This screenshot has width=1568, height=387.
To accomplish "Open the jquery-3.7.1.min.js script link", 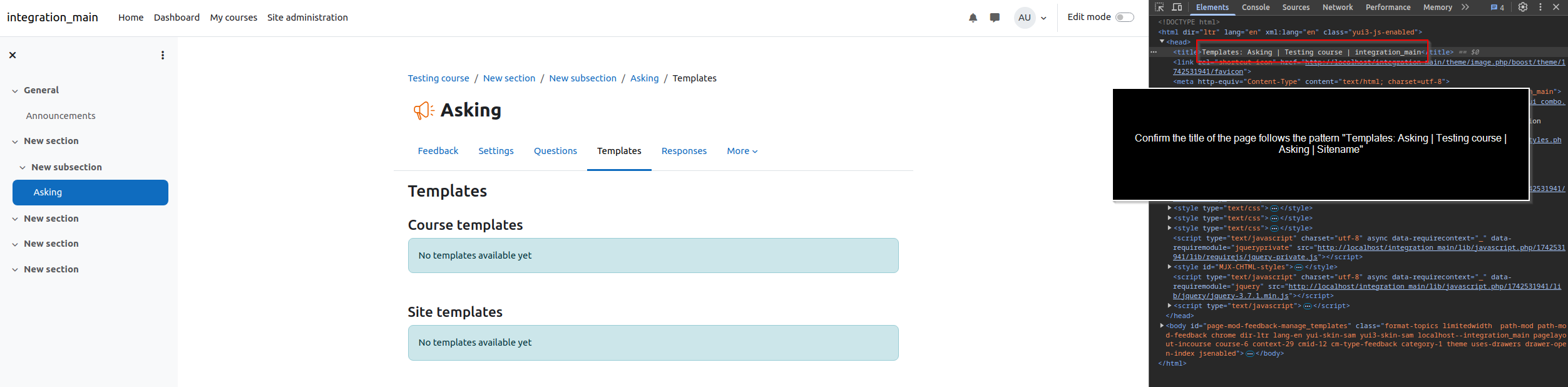I will tap(1367, 291).
